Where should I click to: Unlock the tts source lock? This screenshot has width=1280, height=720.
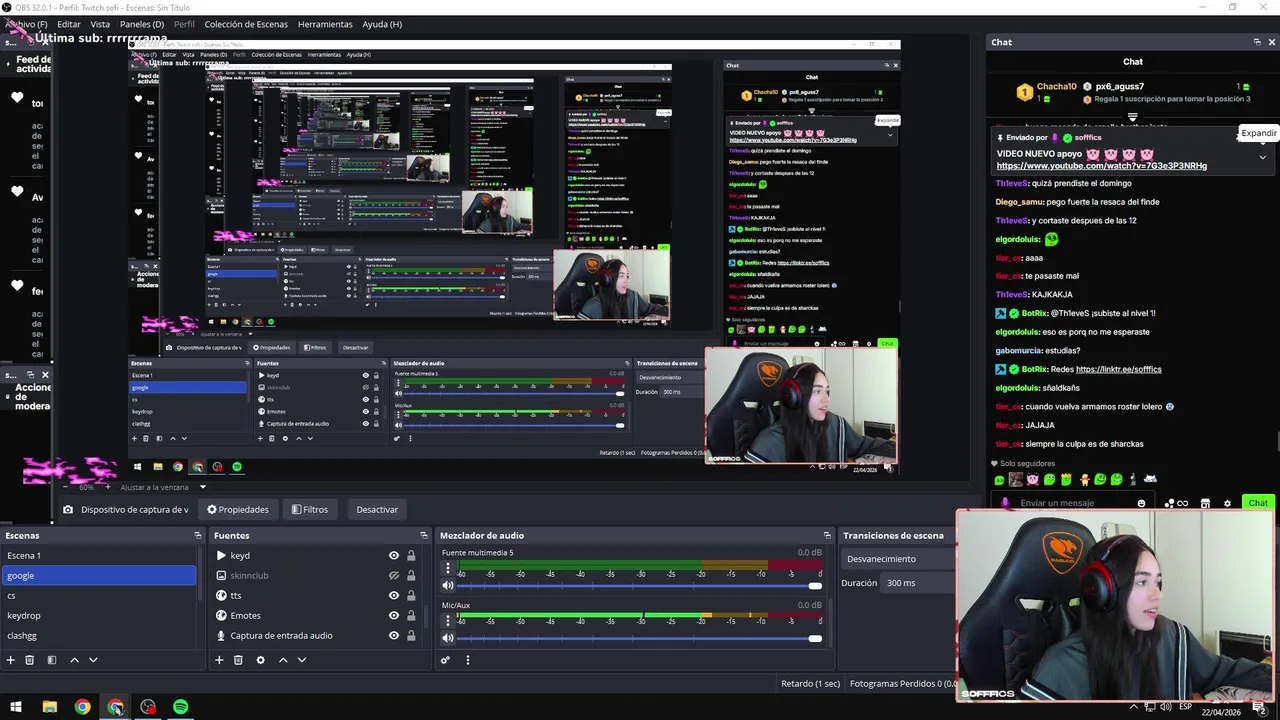(x=410, y=596)
